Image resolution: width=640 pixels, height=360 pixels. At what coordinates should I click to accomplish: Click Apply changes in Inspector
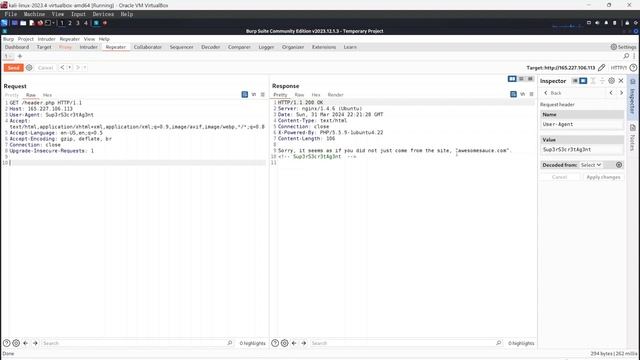(603, 177)
